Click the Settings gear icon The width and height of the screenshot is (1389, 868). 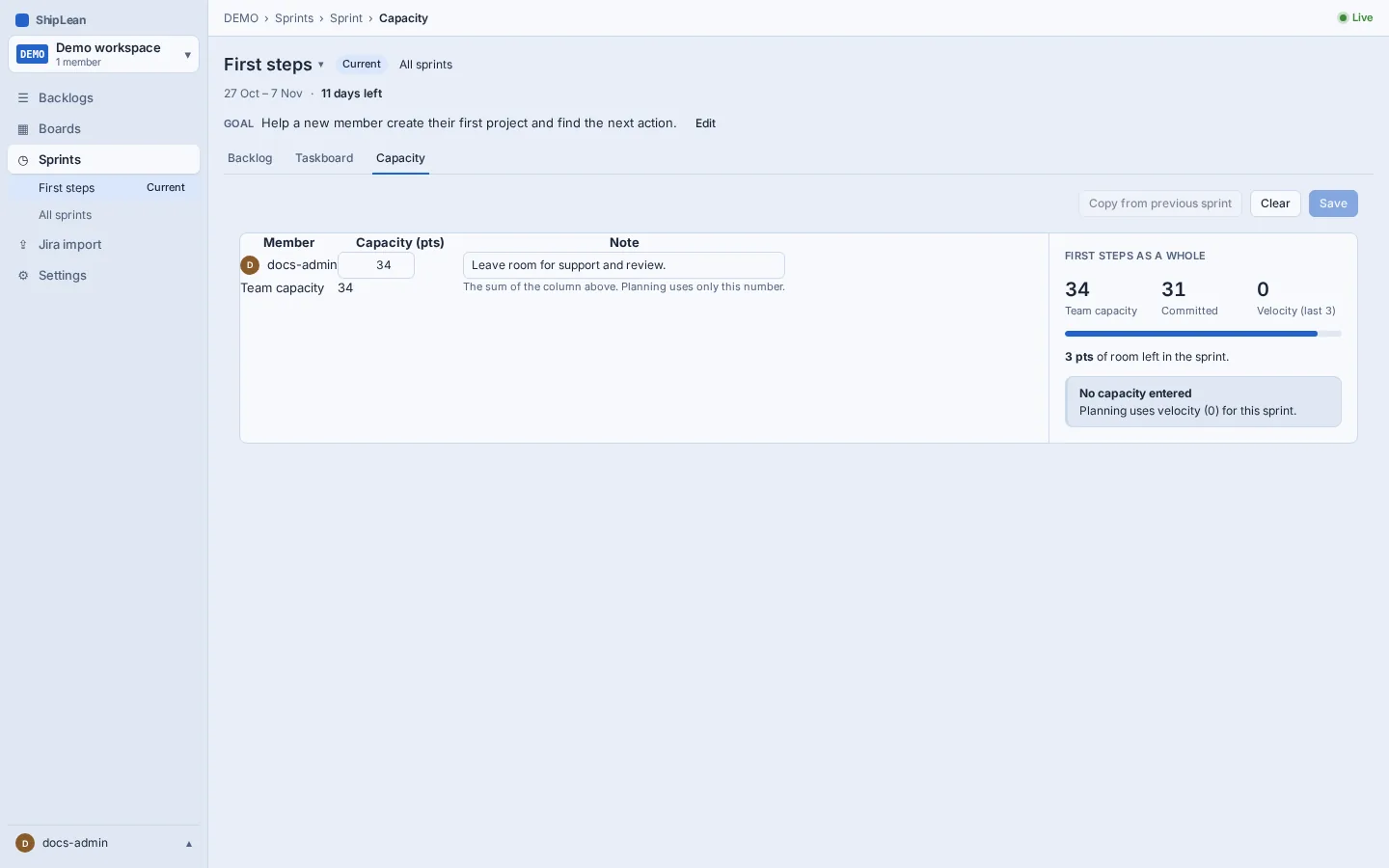pyautogui.click(x=23, y=276)
